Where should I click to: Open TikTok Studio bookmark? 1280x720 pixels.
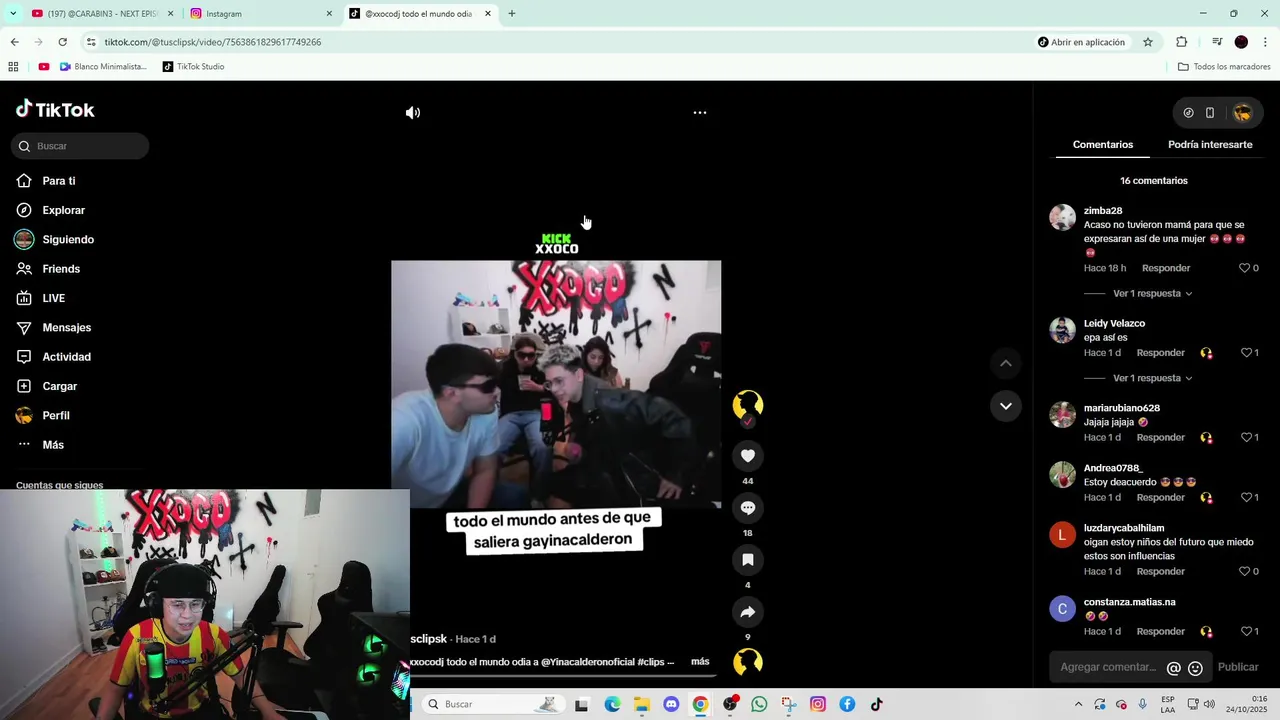(x=193, y=67)
